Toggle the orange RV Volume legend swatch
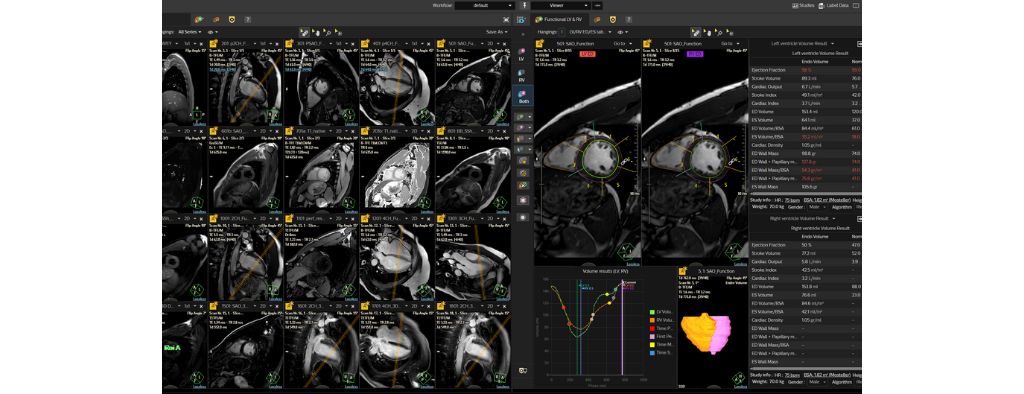This screenshot has width=1024, height=394. tap(653, 320)
